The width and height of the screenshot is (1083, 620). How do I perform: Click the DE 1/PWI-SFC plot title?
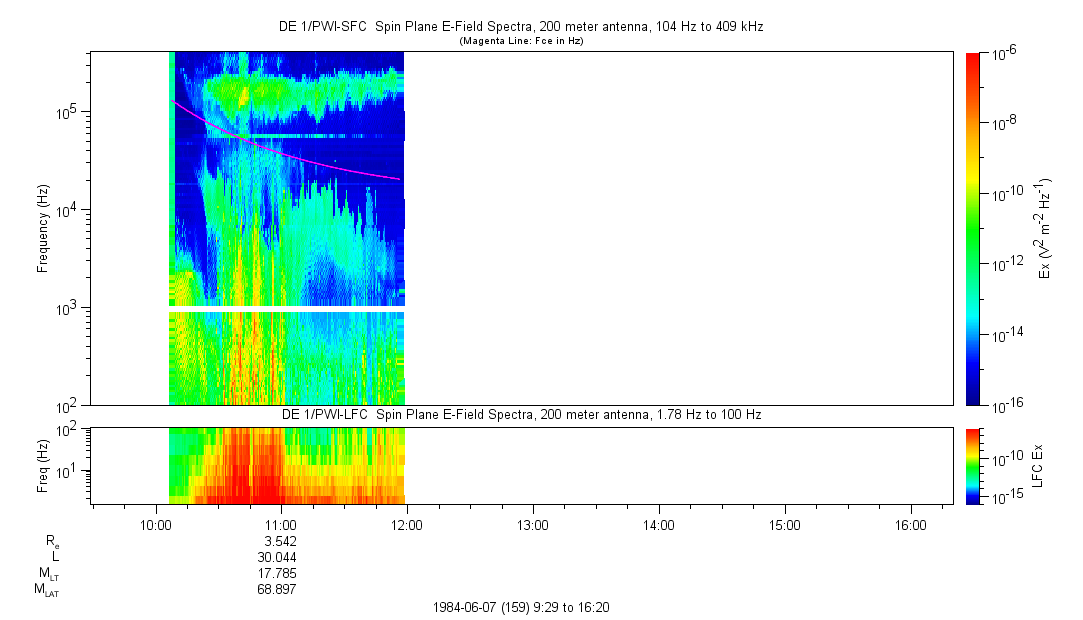click(x=520, y=27)
